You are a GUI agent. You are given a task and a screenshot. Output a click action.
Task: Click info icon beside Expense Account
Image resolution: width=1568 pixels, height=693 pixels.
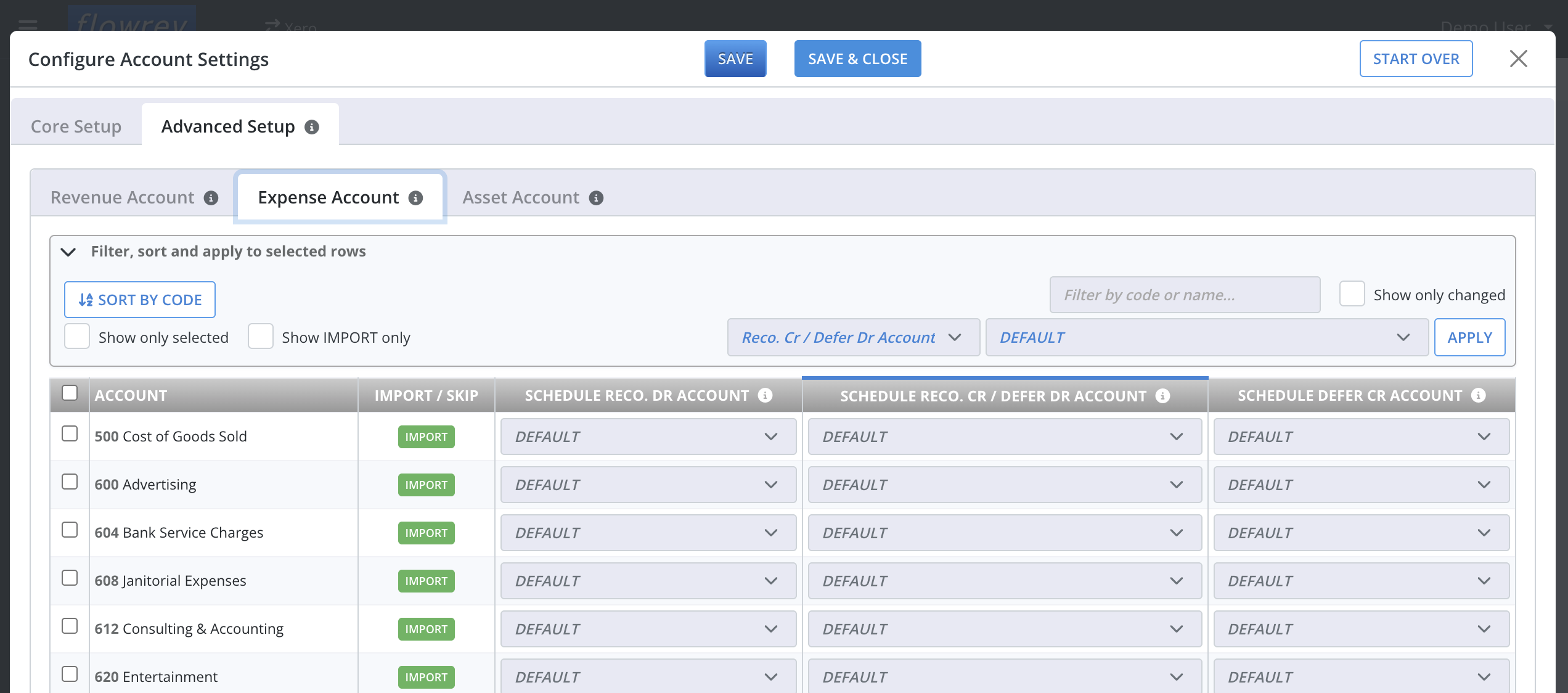pos(416,198)
